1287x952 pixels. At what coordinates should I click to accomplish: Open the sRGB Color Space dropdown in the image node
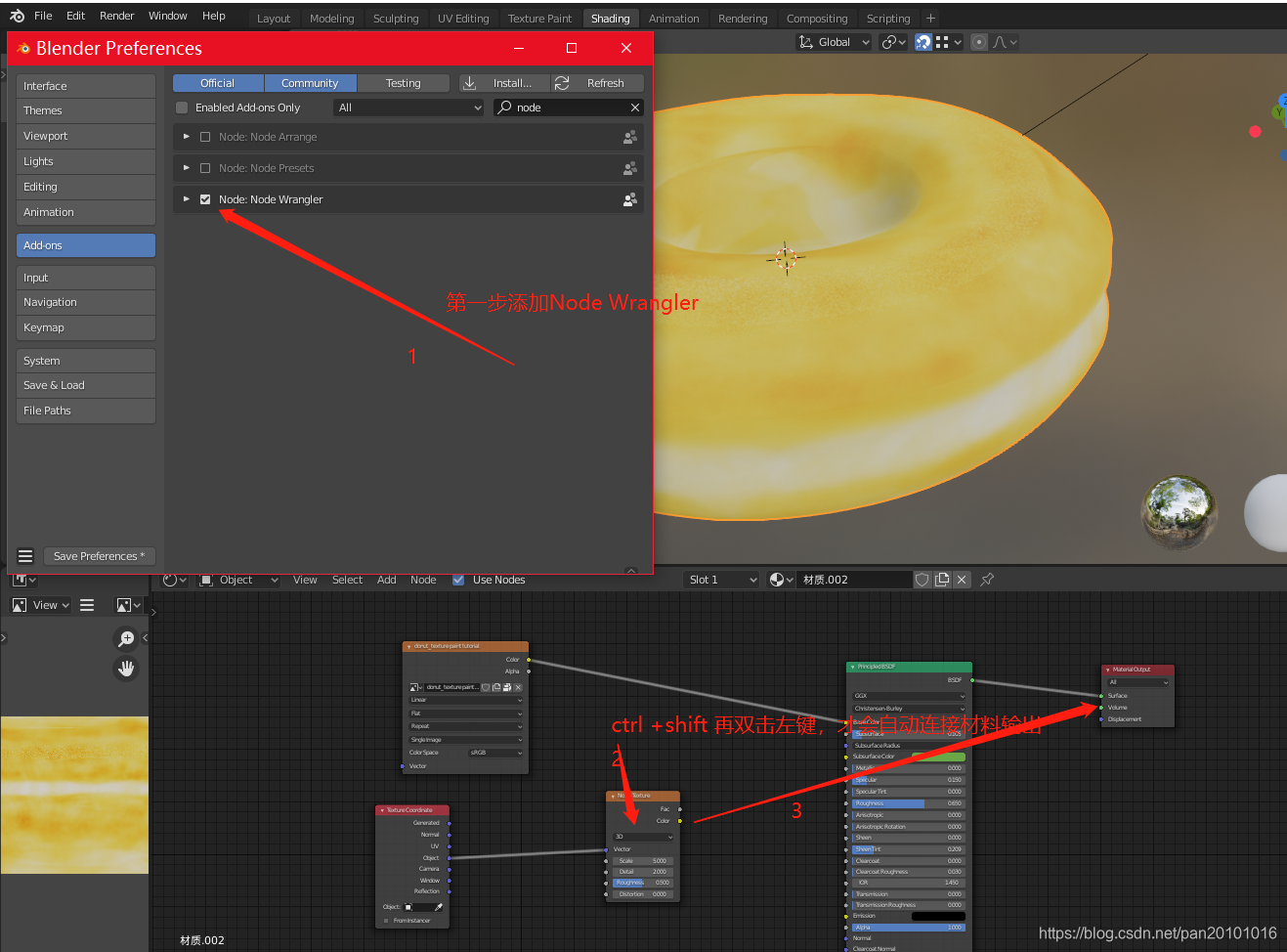(x=495, y=753)
